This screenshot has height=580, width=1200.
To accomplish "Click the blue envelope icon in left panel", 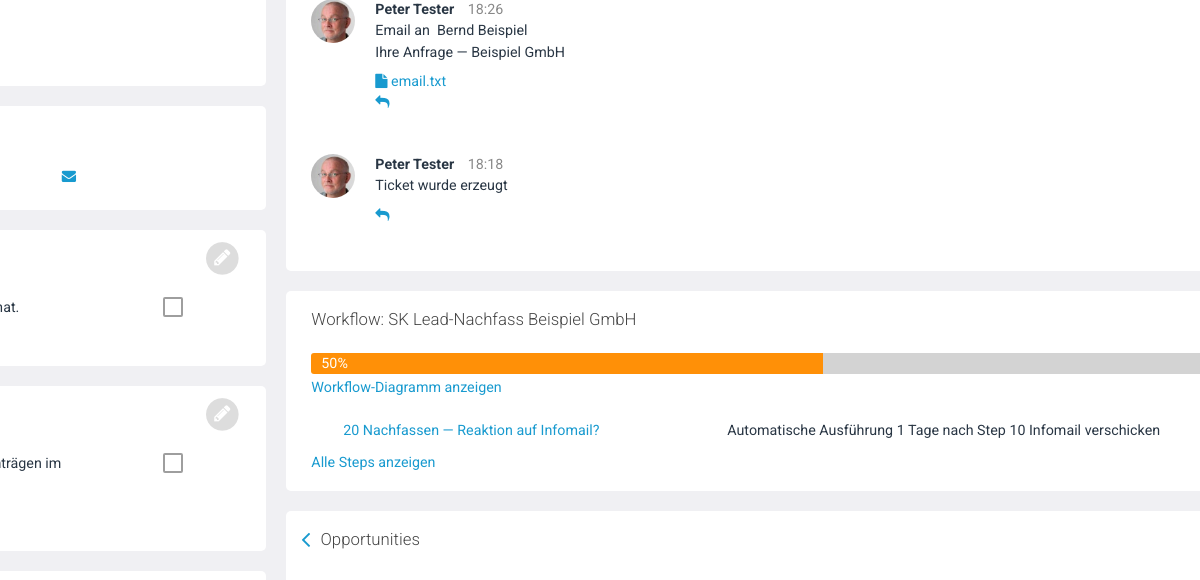I will point(69,177).
